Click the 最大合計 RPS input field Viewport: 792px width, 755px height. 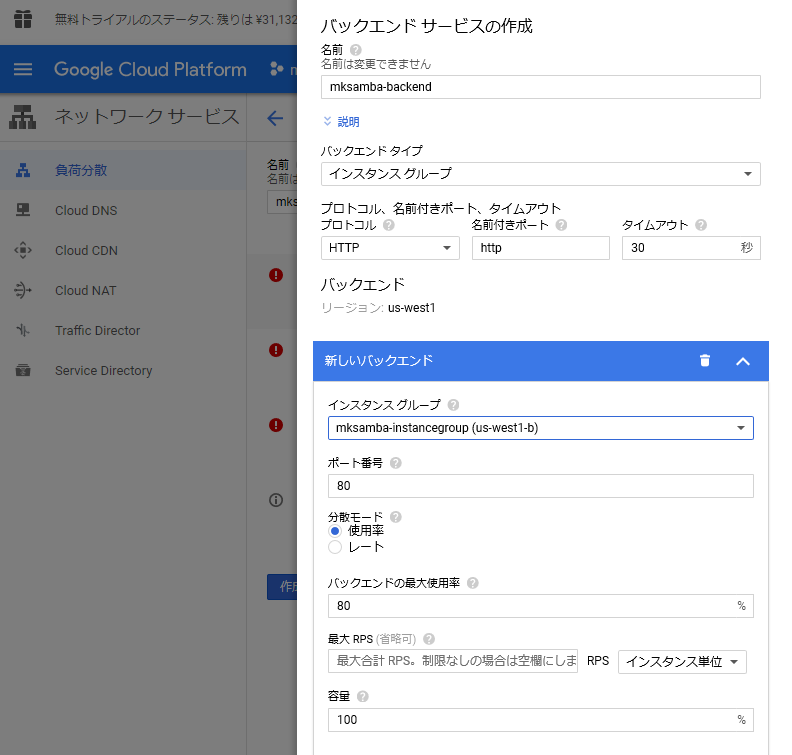point(453,662)
